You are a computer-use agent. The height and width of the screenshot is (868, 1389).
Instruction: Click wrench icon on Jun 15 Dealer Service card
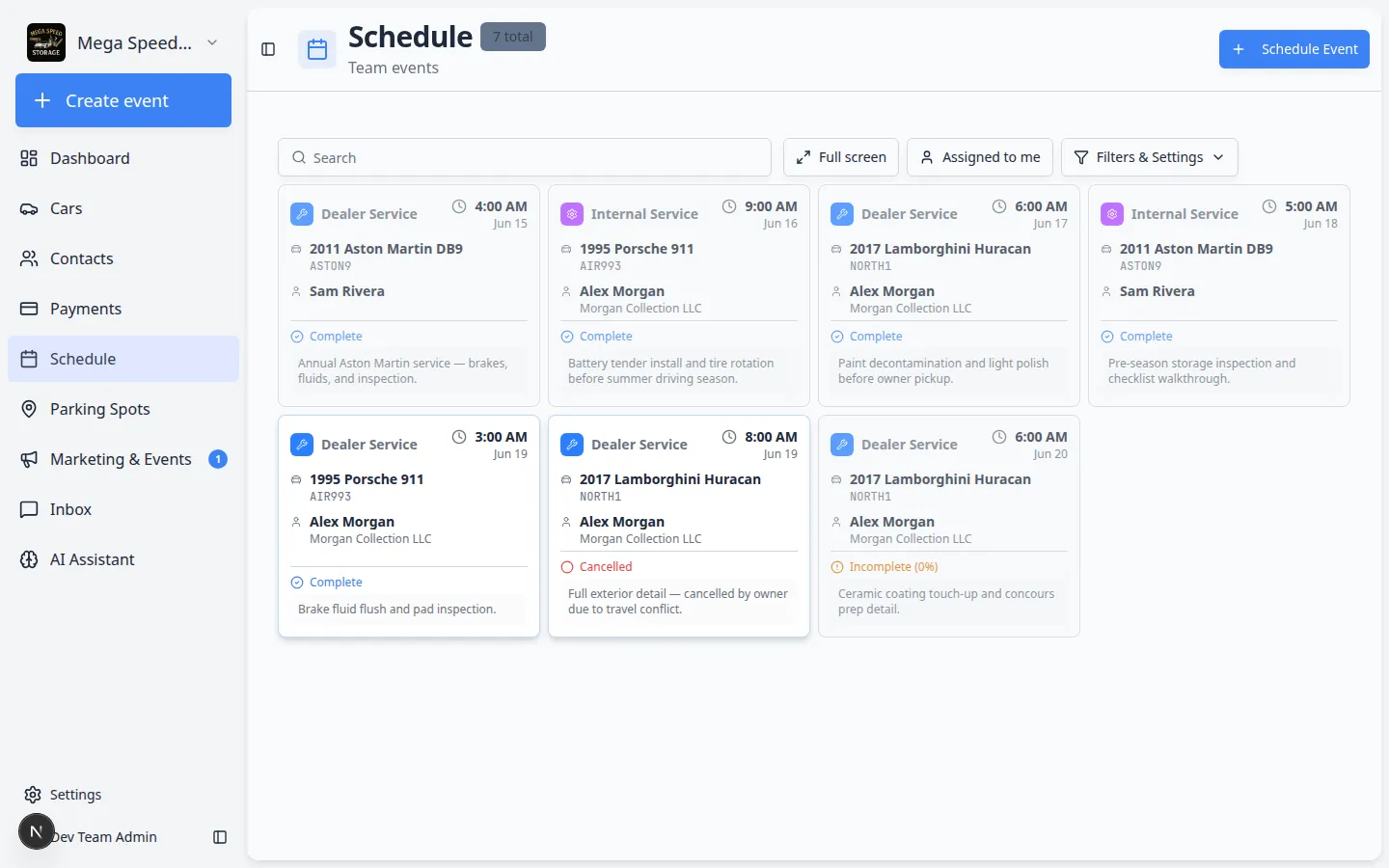302,214
